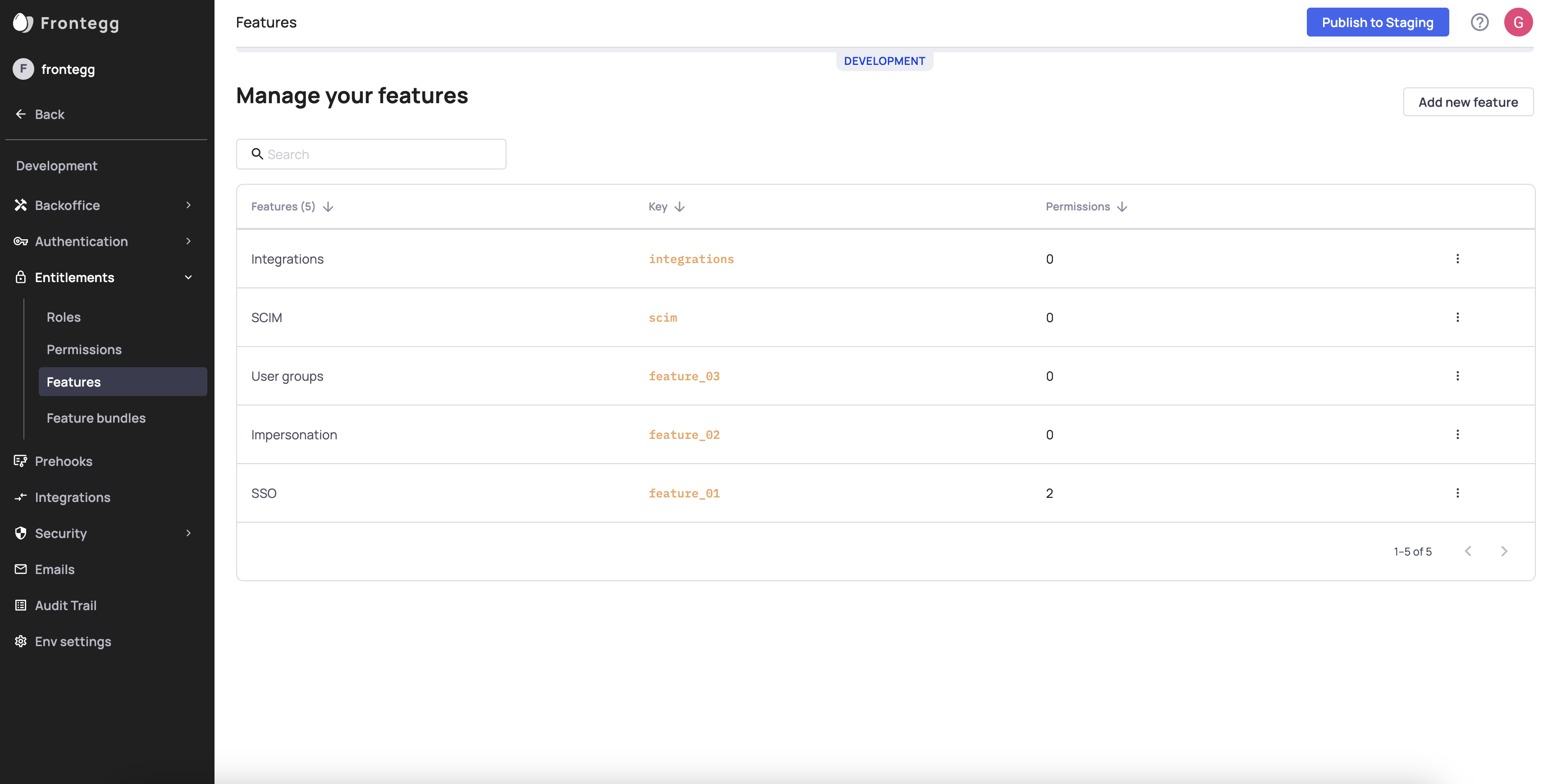Click Publish to Staging button

pos(1377,22)
